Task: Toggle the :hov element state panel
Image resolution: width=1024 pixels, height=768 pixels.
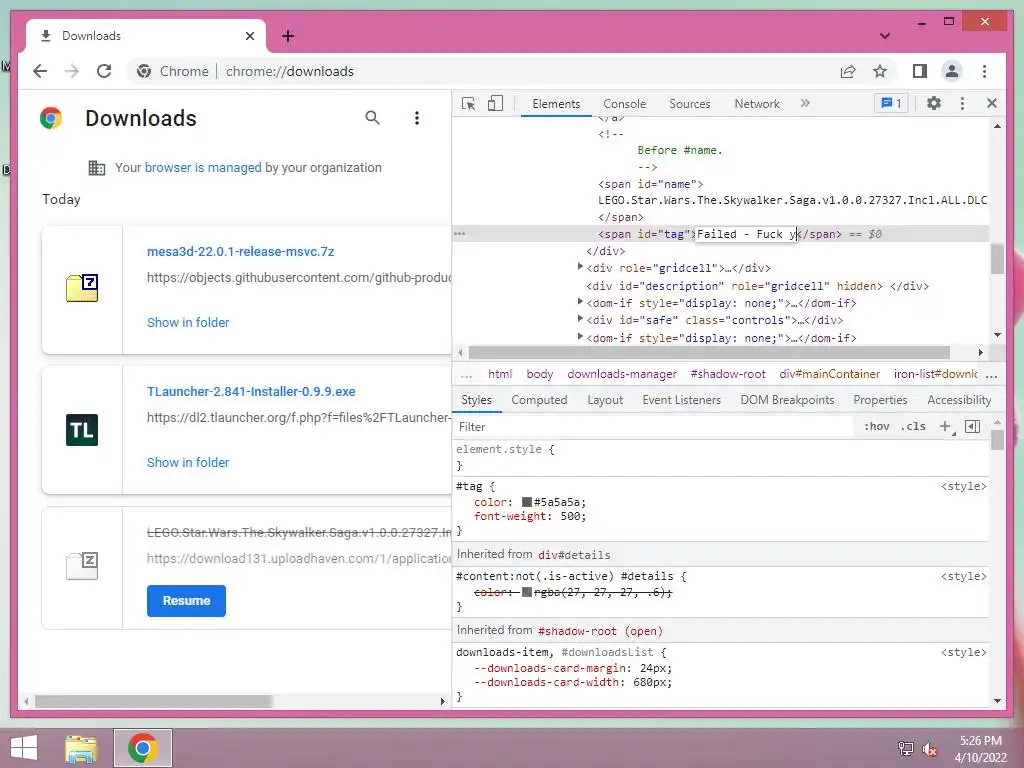Action: (x=876, y=426)
